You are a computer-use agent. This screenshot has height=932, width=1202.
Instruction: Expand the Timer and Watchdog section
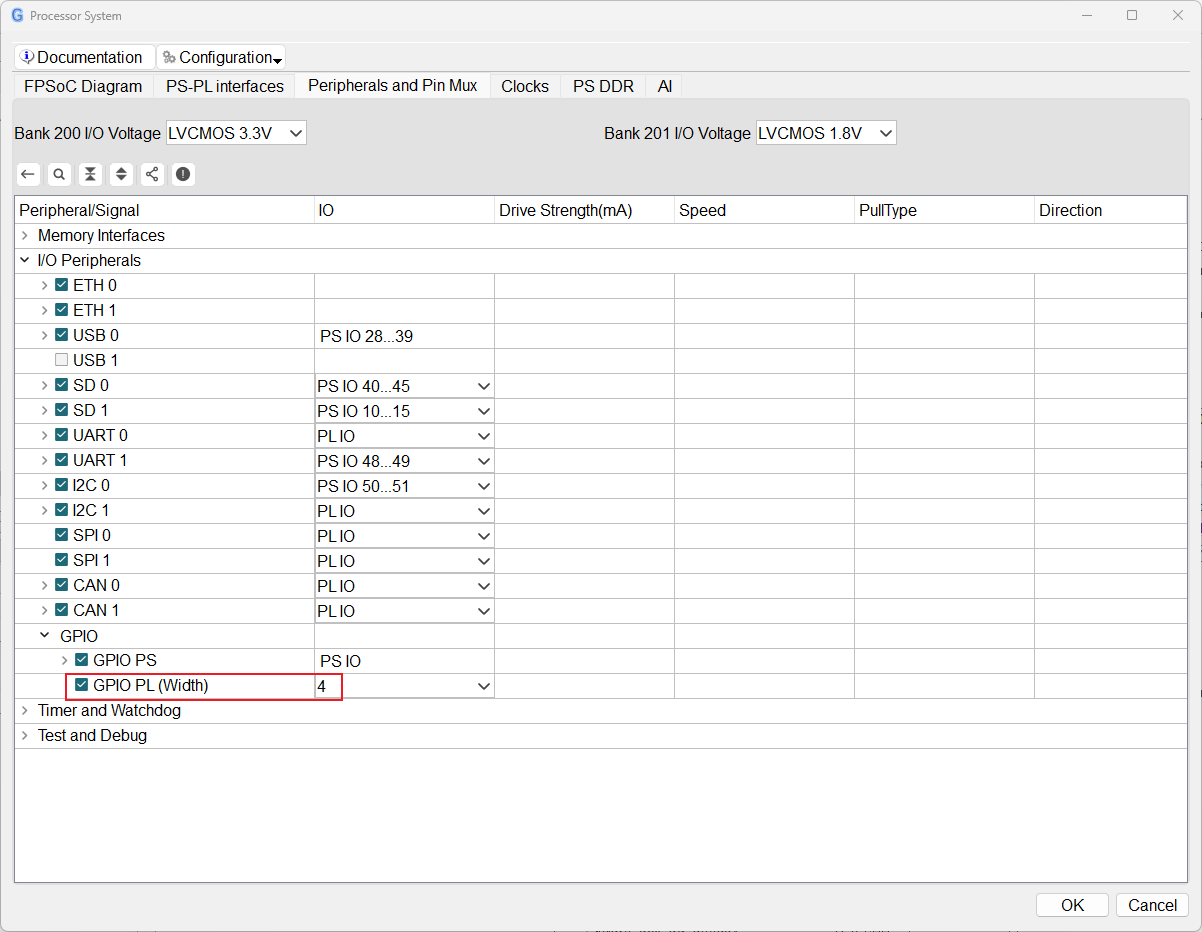25,711
